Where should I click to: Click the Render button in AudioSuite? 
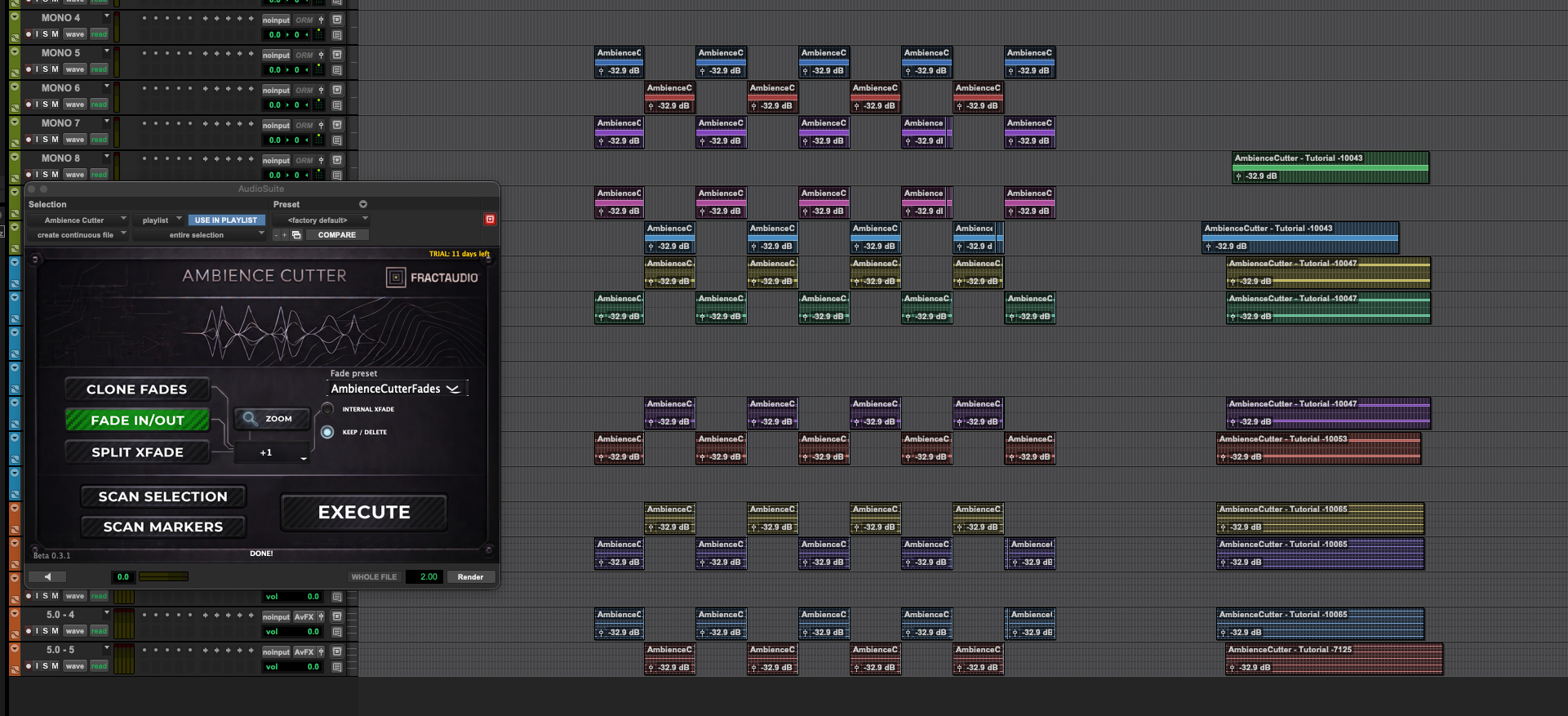pos(470,577)
